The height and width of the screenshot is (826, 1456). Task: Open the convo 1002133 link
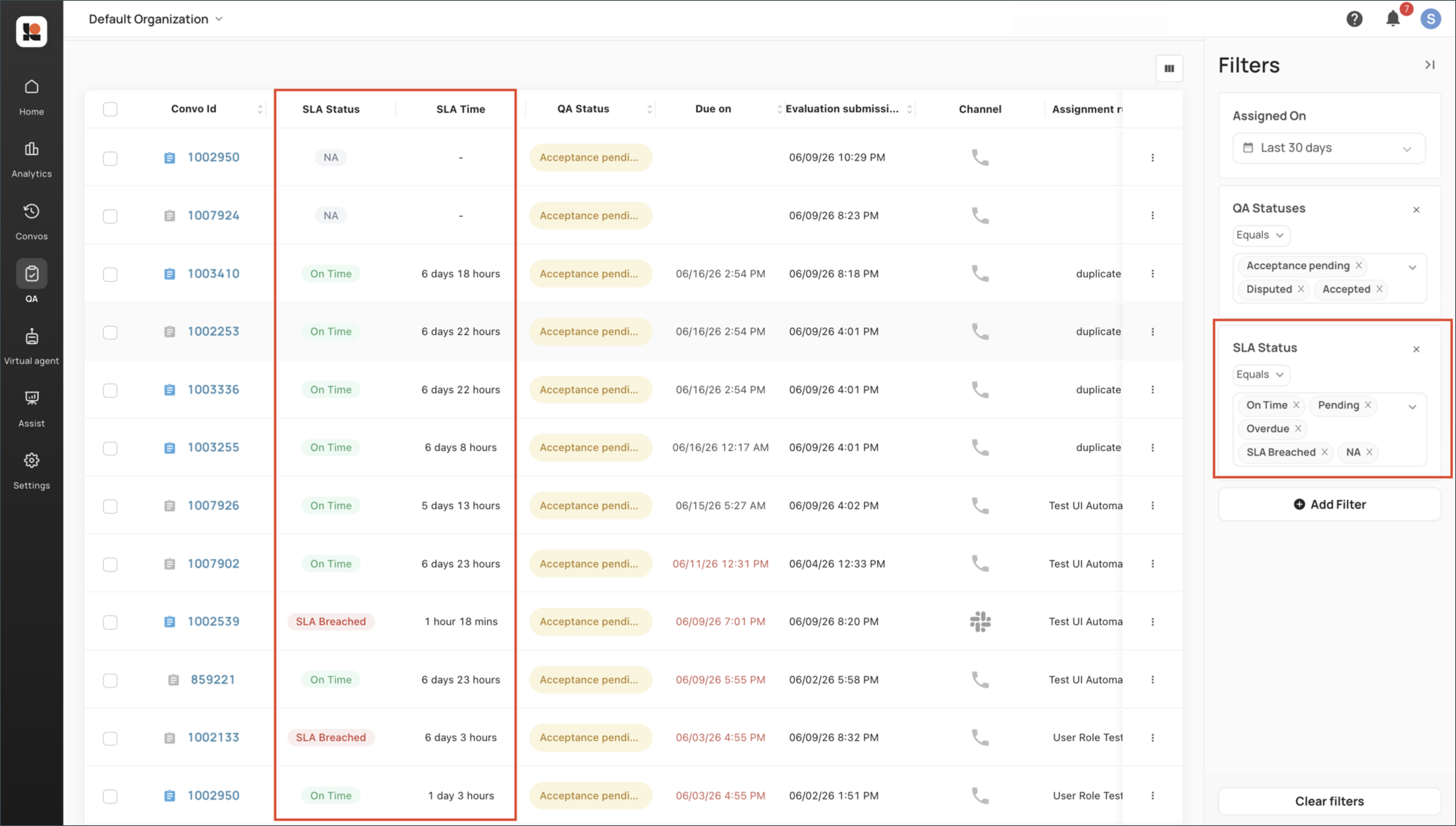[213, 737]
